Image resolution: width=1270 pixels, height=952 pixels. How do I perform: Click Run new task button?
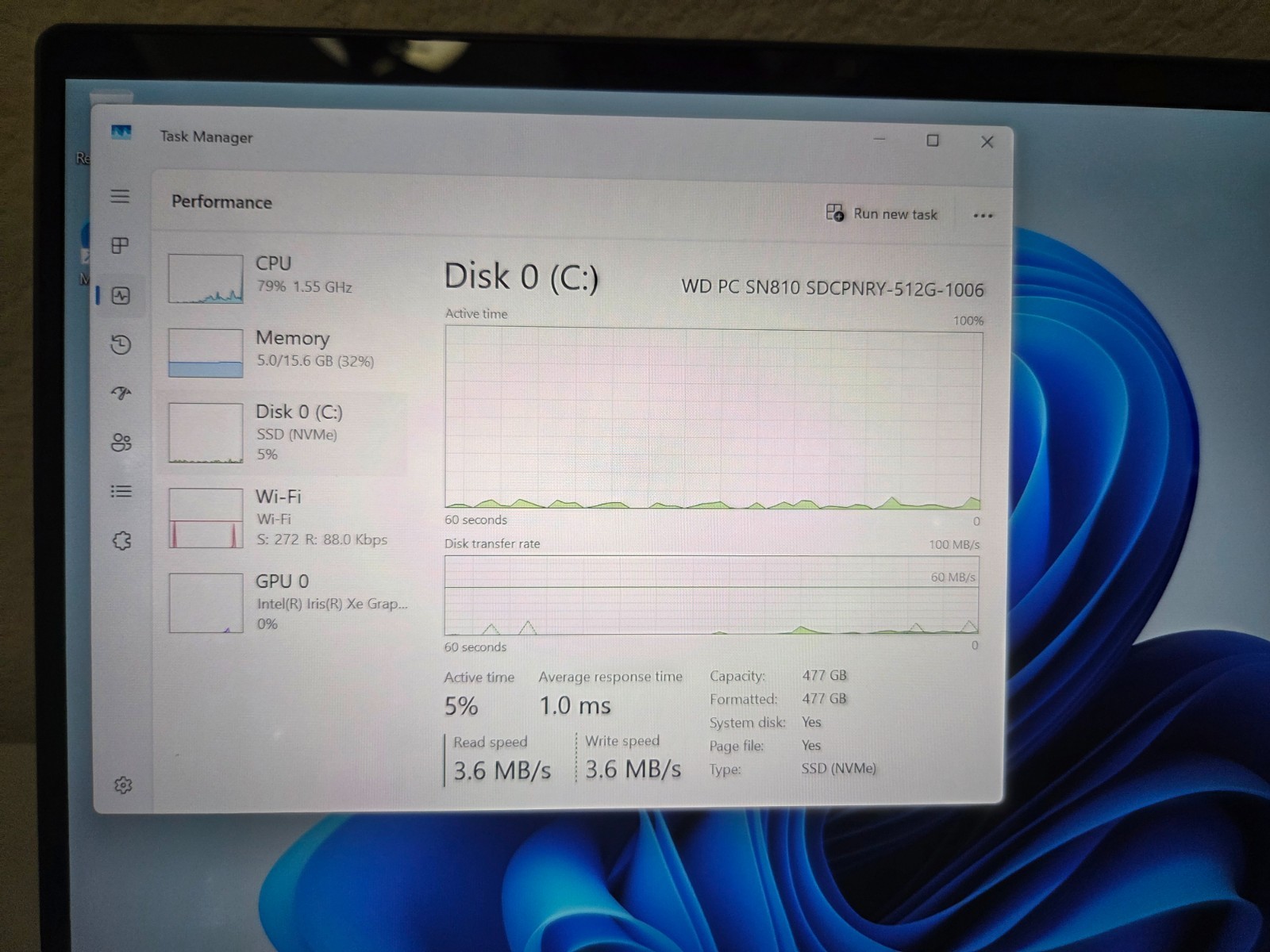(882, 213)
